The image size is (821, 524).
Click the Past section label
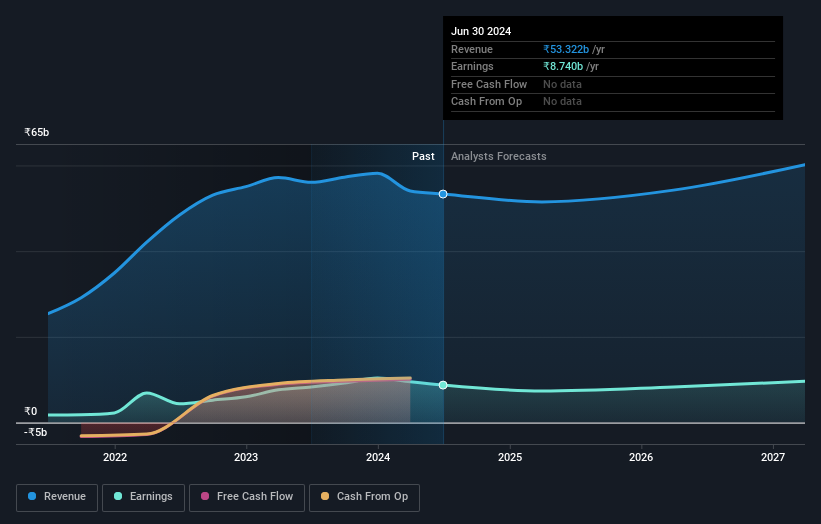coord(423,157)
